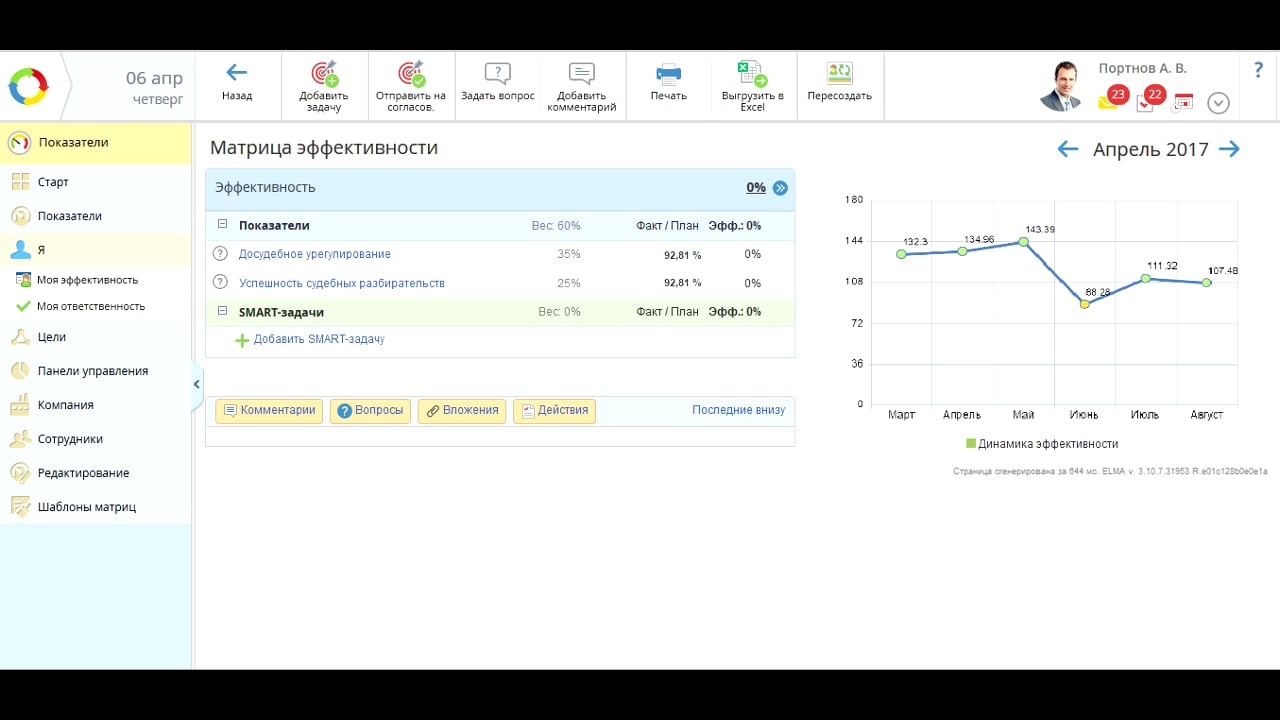Click the Апрель data point 134.96
Image resolution: width=1280 pixels, height=720 pixels.
[x=962, y=251]
